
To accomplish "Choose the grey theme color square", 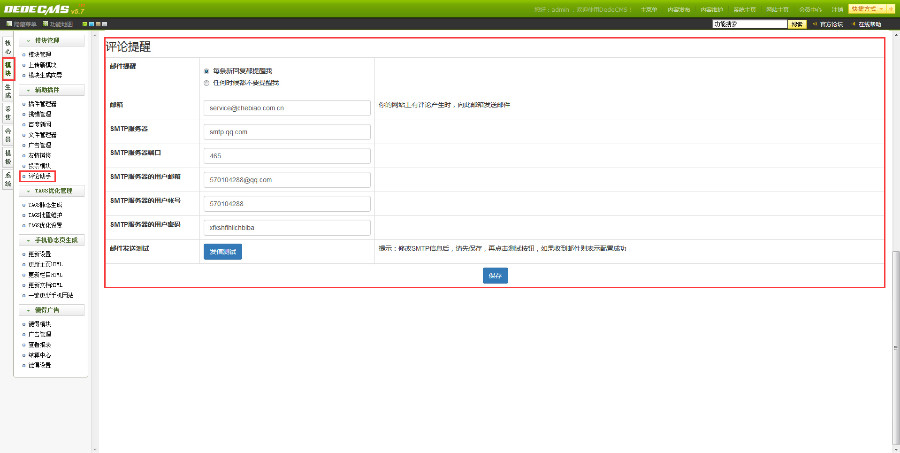I will 105,24.
